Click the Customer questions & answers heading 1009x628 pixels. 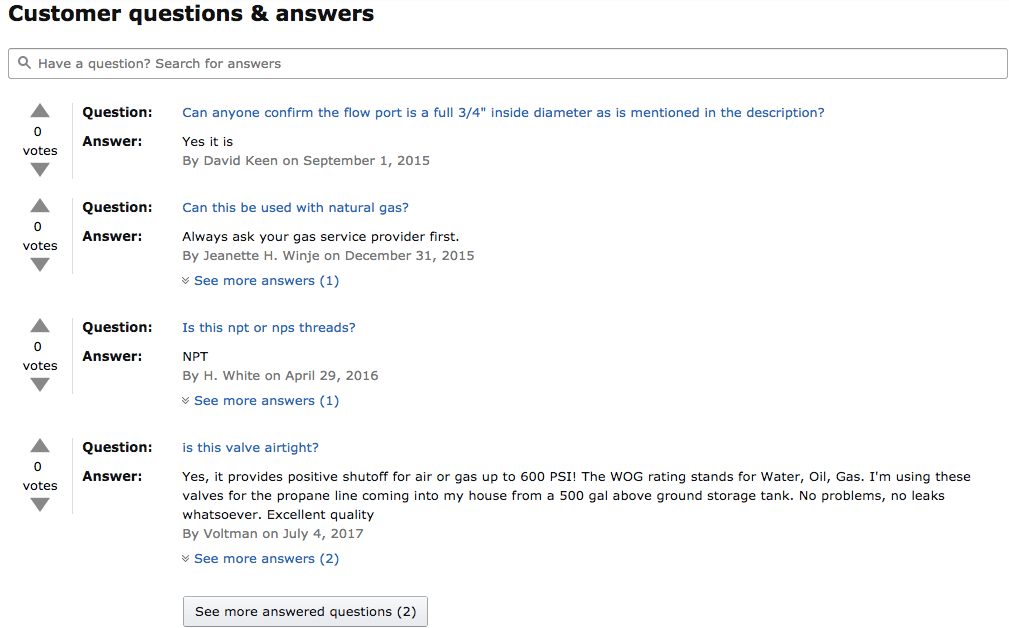pos(191,14)
